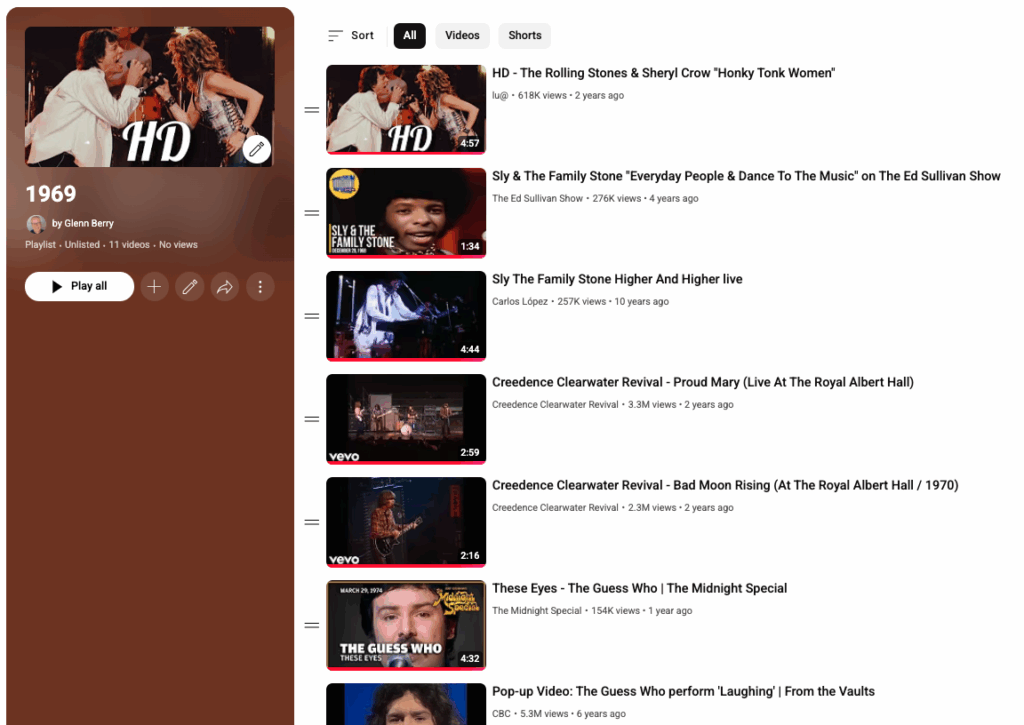Filter the playlist by Shorts

click(524, 36)
